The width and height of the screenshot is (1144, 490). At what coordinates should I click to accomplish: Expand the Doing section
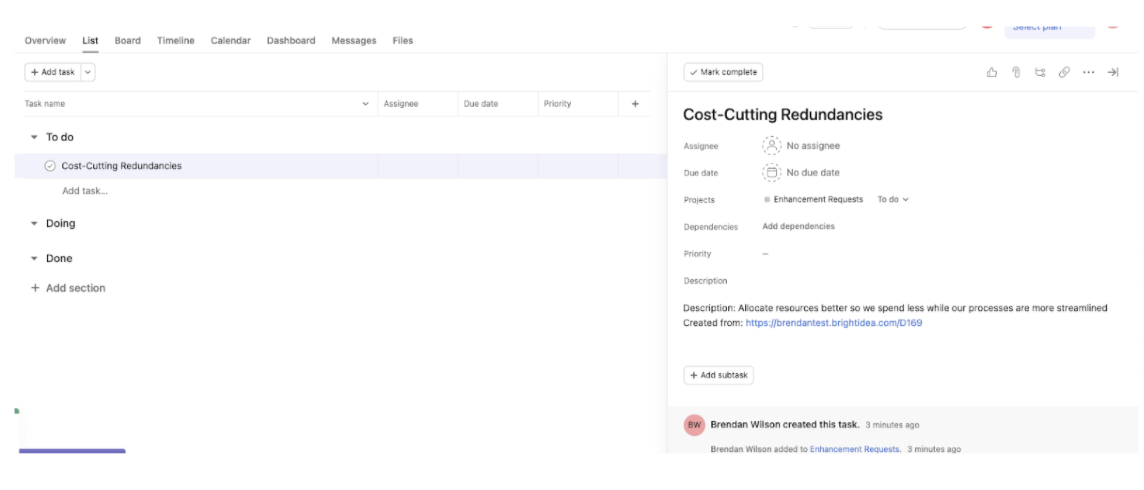point(34,224)
